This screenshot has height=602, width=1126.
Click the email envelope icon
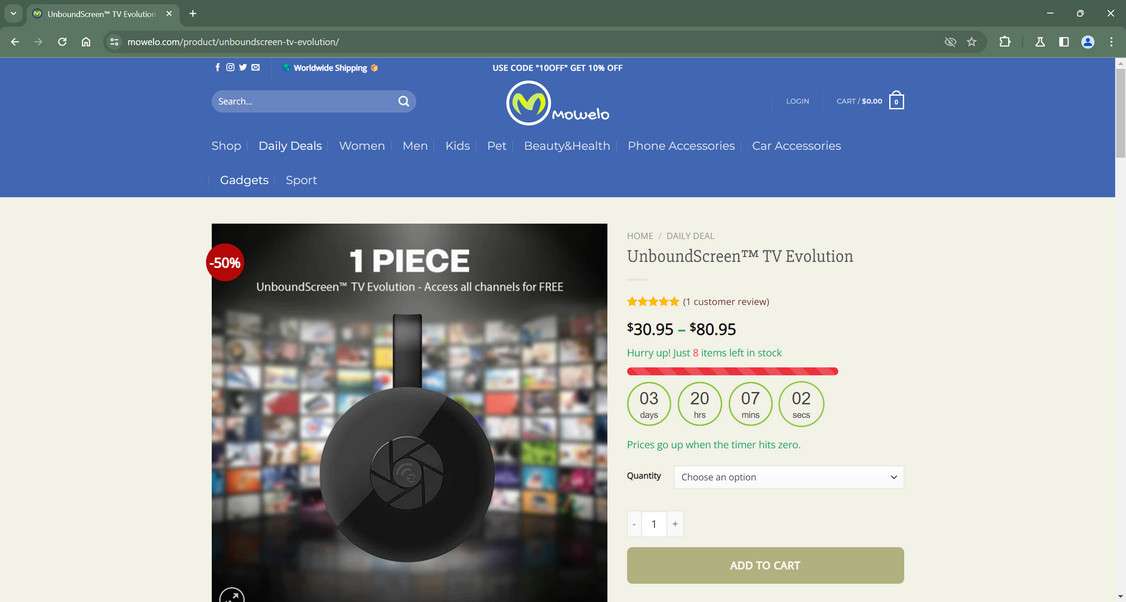256,68
